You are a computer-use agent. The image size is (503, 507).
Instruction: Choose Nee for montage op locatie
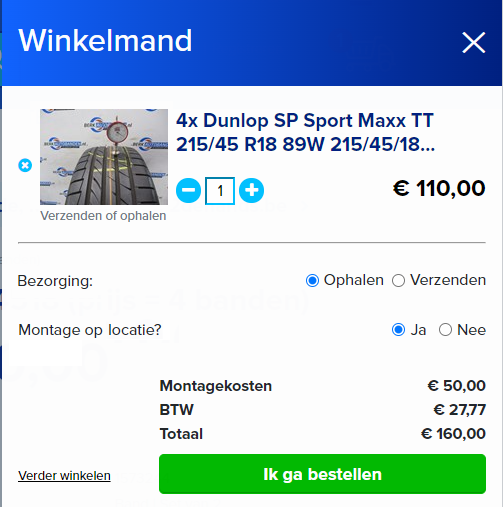click(445, 330)
